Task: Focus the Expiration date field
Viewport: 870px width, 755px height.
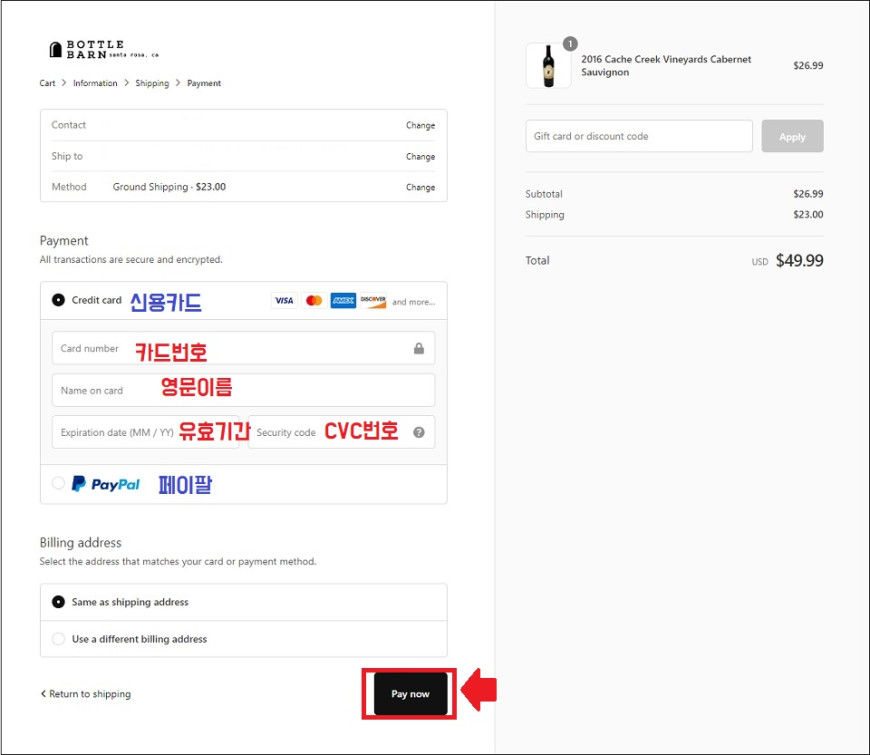Action: pos(145,432)
